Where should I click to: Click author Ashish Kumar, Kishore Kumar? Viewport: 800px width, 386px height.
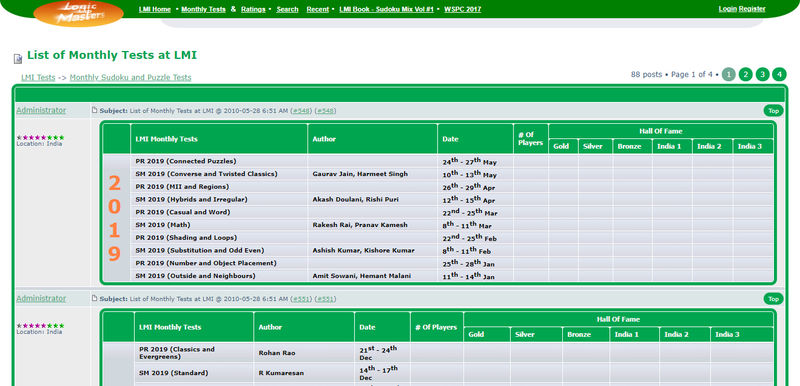click(x=363, y=250)
